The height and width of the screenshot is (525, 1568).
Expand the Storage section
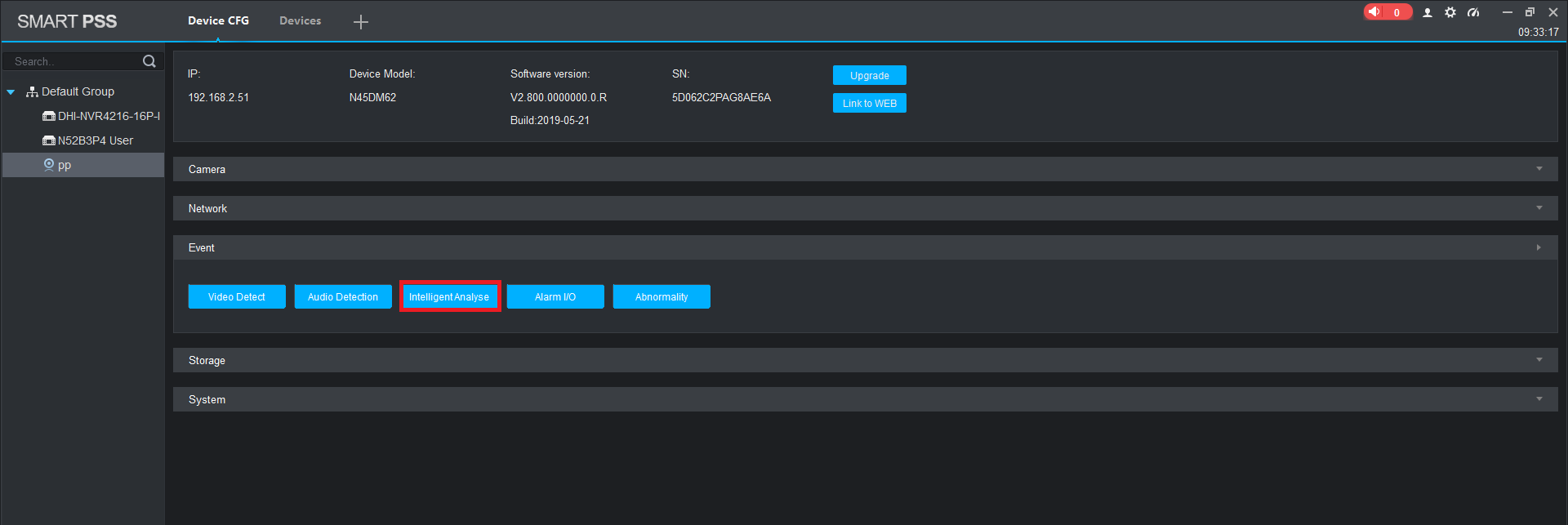(x=865, y=360)
